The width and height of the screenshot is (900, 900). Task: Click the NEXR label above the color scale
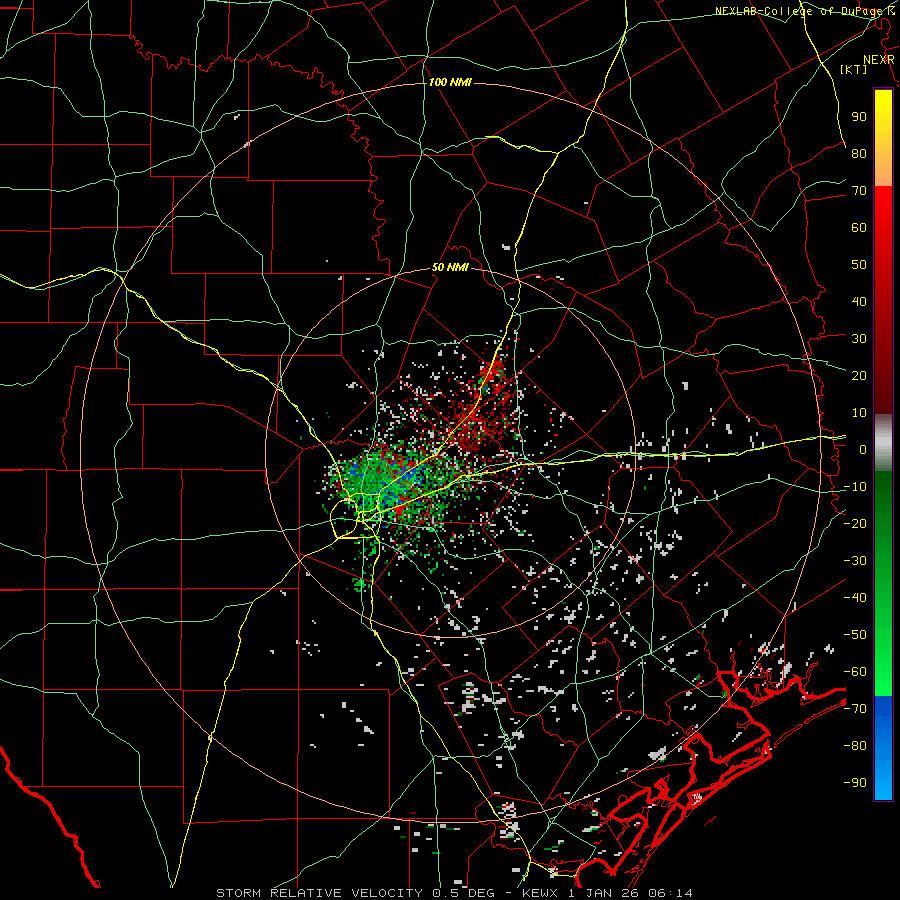click(x=879, y=60)
